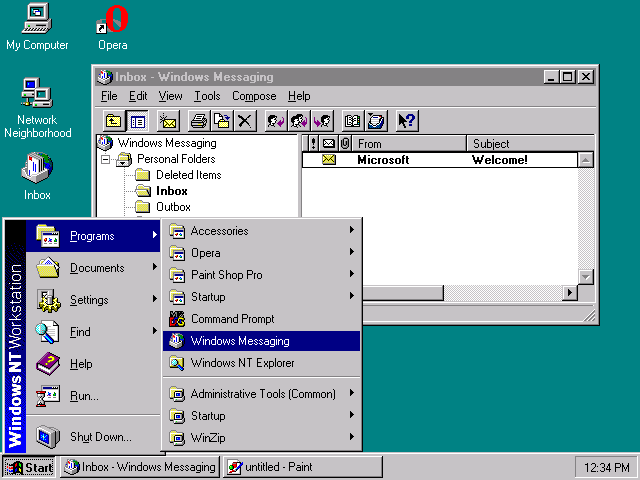The image size is (640, 480).
Task: Open the View menu
Action: tap(170, 96)
